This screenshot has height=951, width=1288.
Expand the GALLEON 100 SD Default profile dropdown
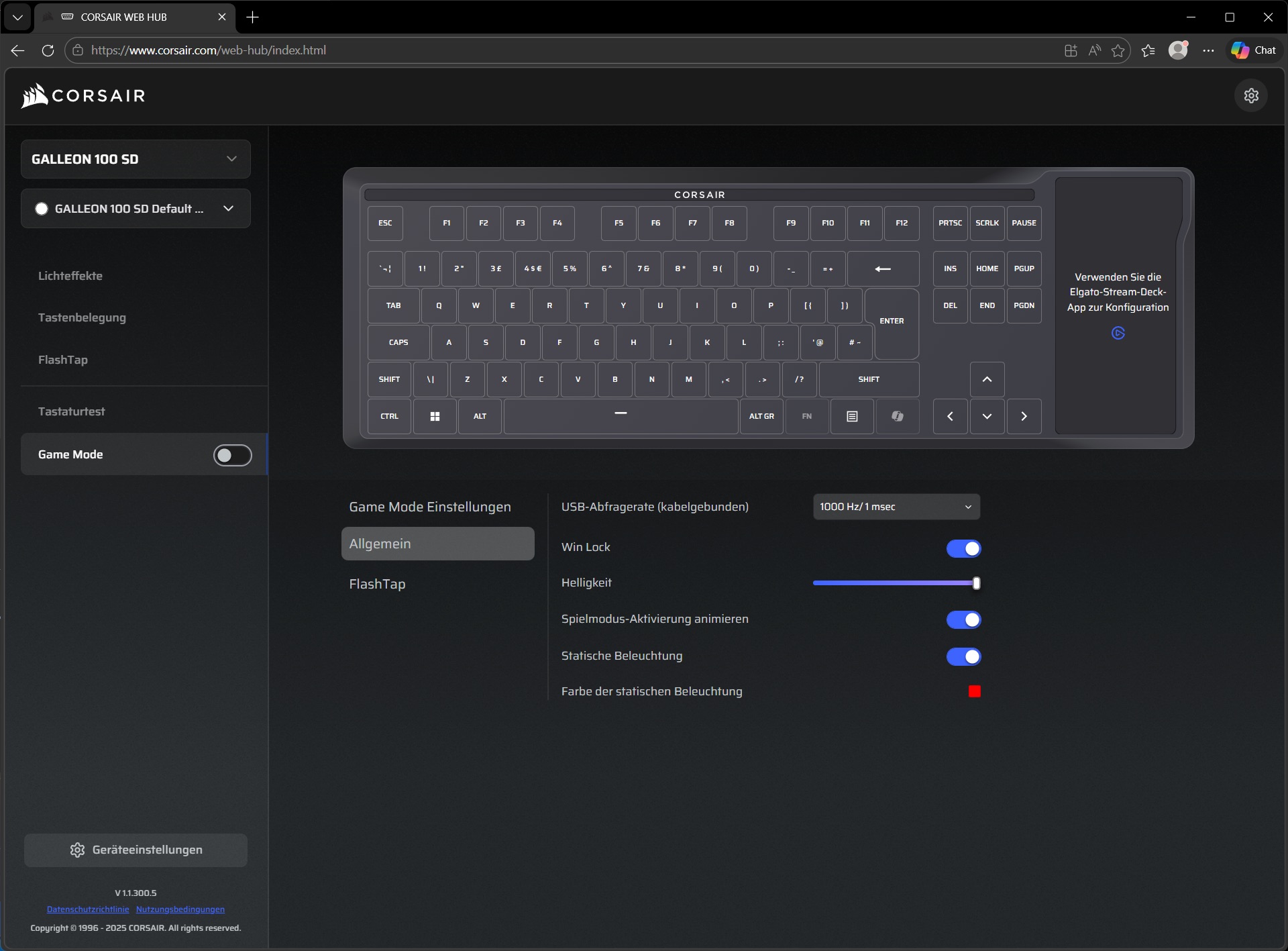(x=136, y=209)
